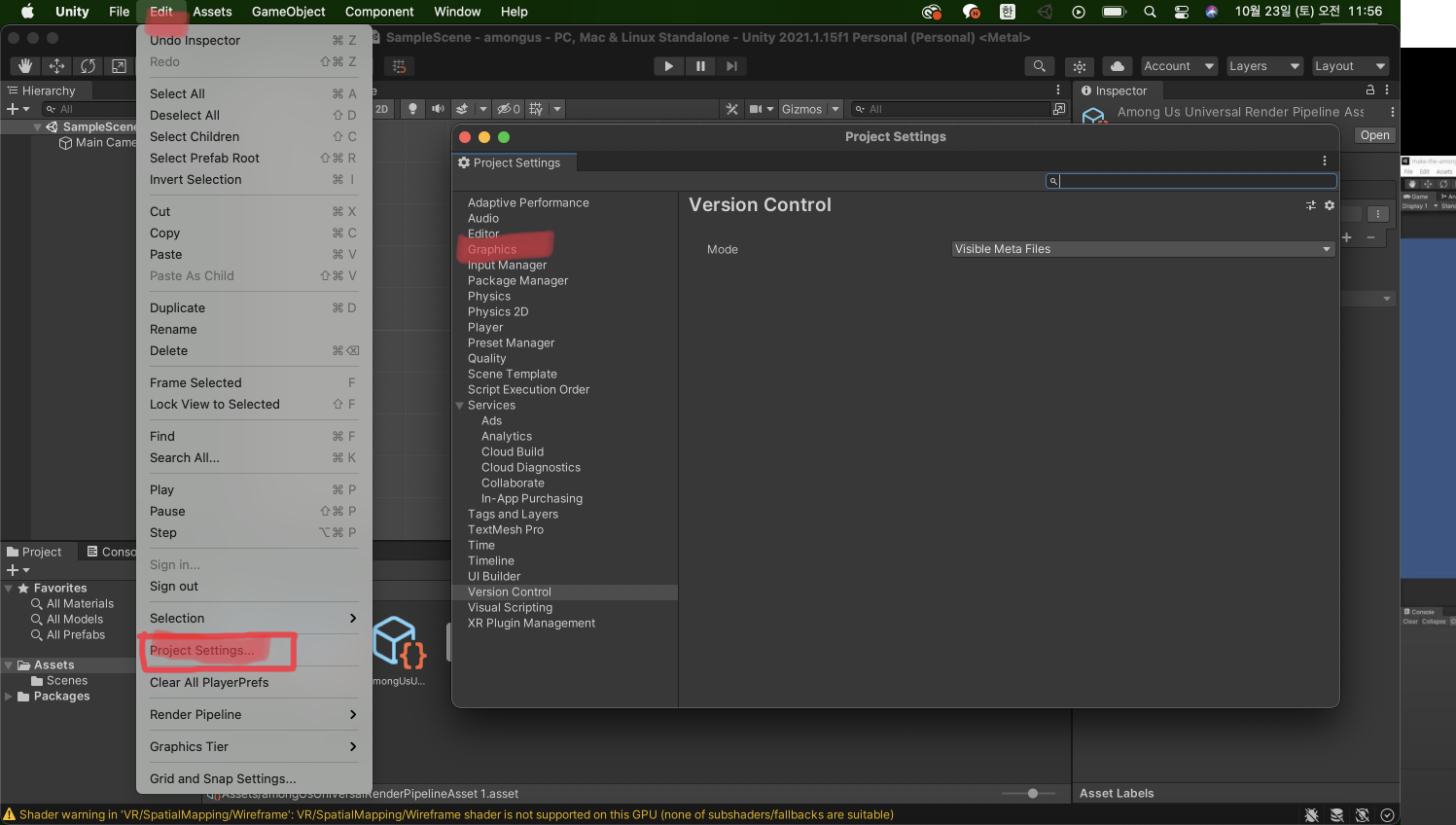The image size is (1456, 825).
Task: Select Graphics in Project Settings list
Action: [492, 249]
